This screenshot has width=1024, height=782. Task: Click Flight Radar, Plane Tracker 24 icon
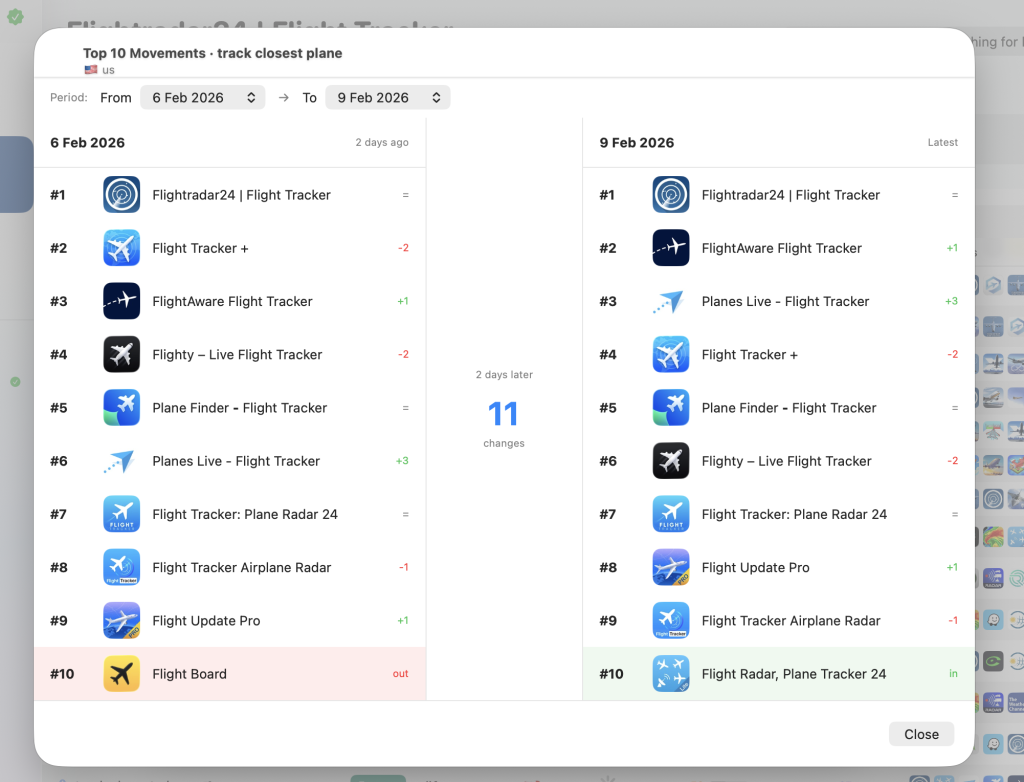click(x=671, y=674)
